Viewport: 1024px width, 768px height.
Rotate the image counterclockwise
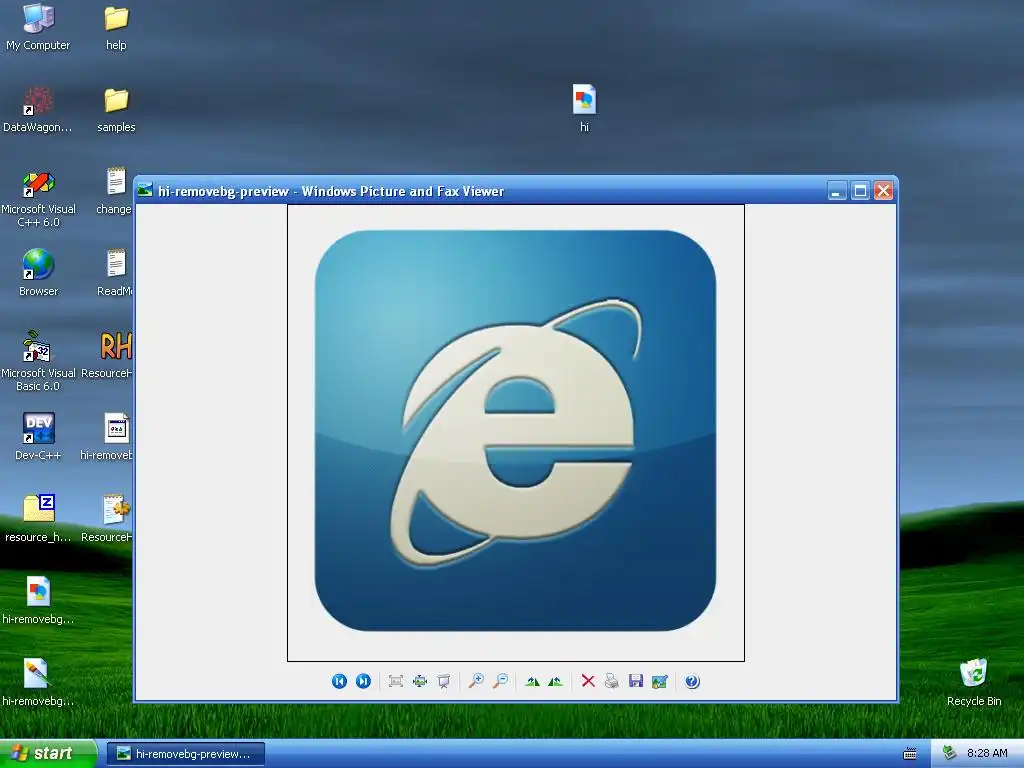pos(556,681)
